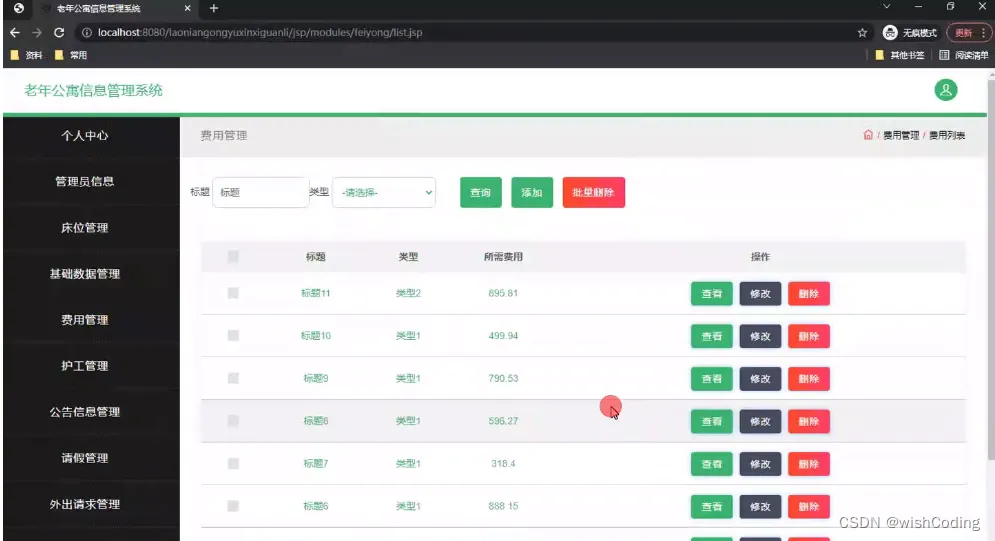
Task: Check the checkbox for 标题11 row
Action: [233, 293]
